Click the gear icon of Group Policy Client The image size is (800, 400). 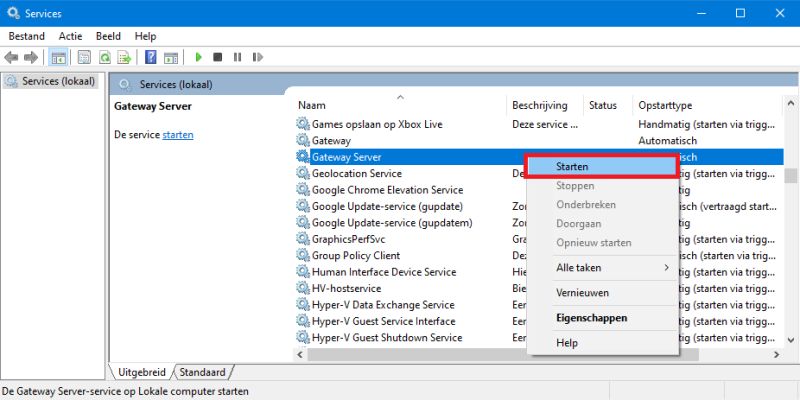click(x=303, y=255)
